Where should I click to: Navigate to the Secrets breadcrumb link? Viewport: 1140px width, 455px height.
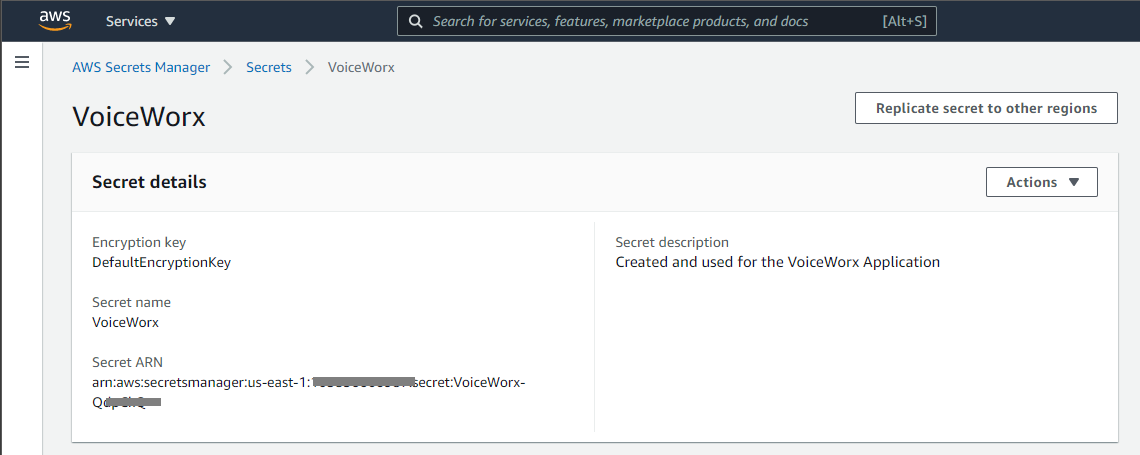(x=268, y=67)
